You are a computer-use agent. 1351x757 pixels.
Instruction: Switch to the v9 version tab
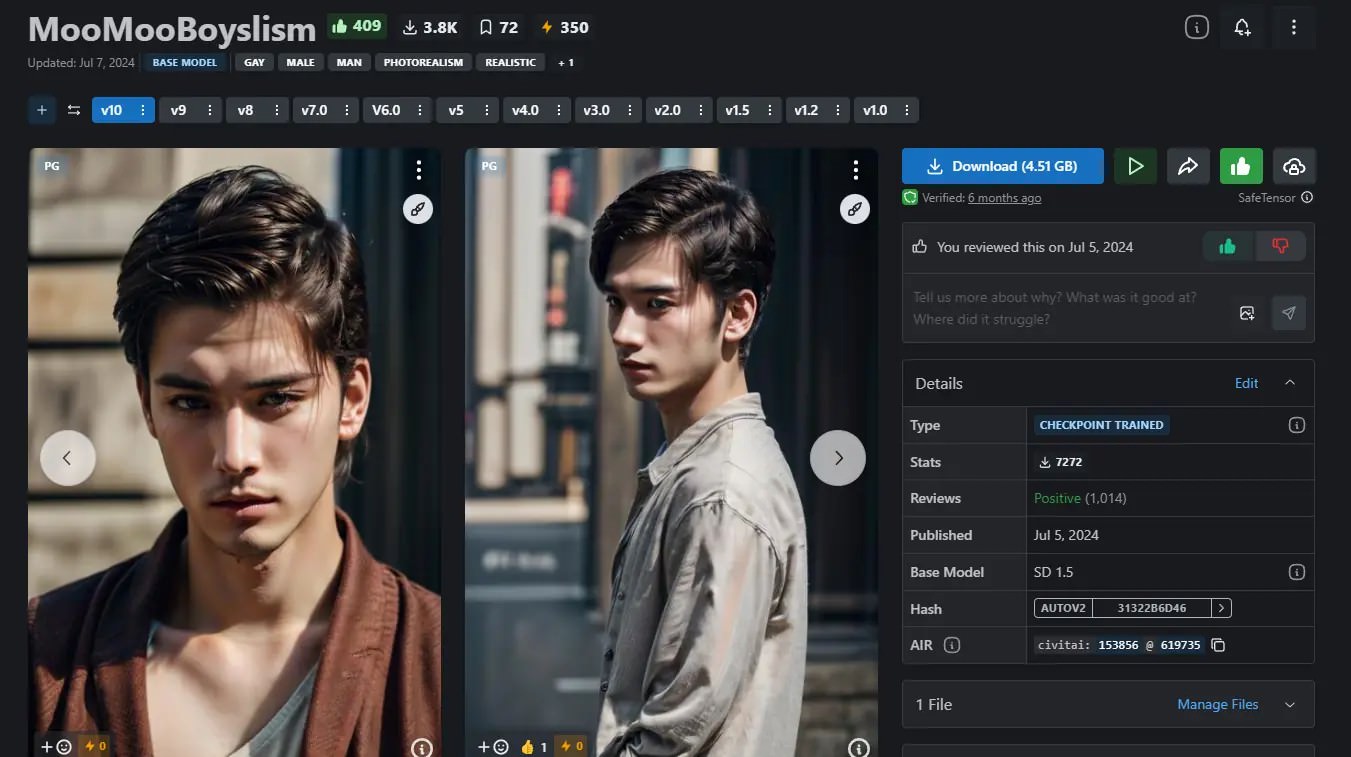point(178,110)
